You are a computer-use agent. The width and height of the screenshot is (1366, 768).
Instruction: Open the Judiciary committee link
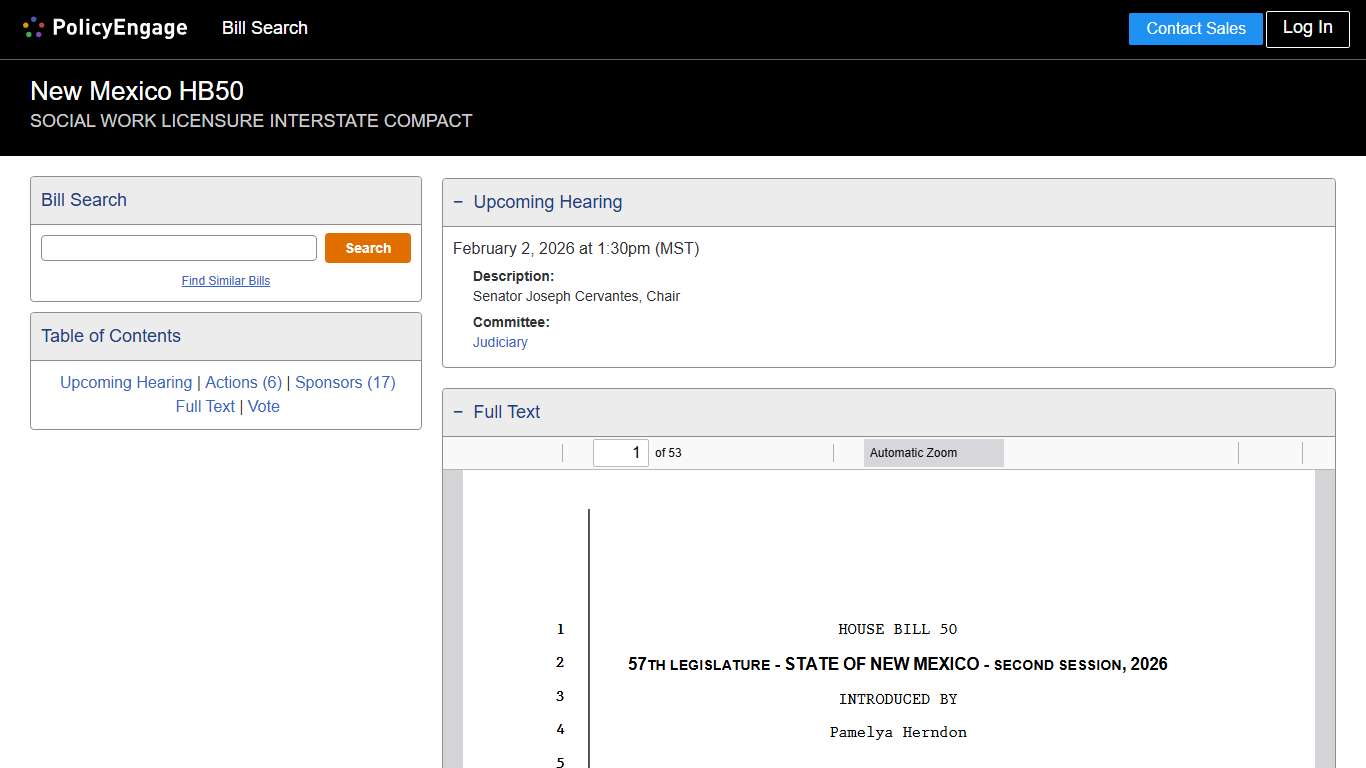click(x=500, y=342)
